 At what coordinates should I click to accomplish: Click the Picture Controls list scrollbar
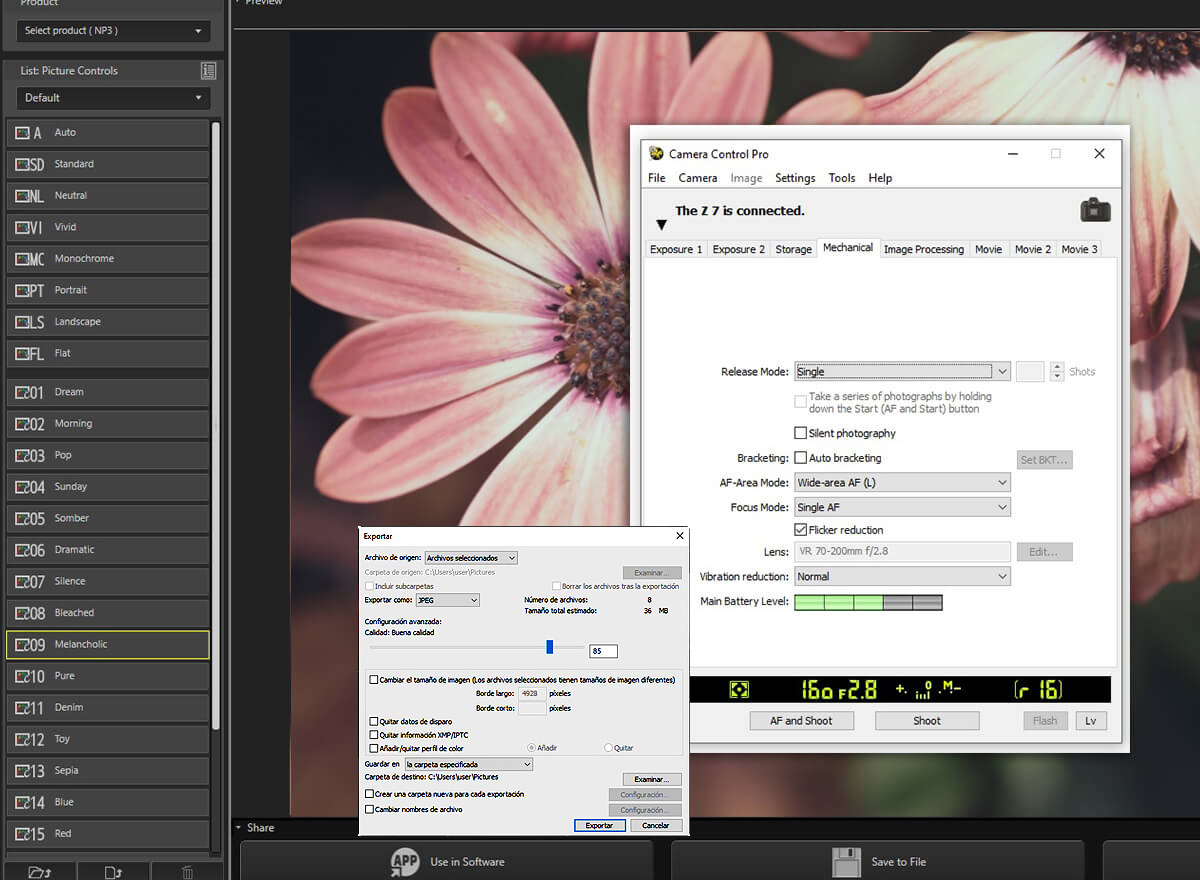215,425
